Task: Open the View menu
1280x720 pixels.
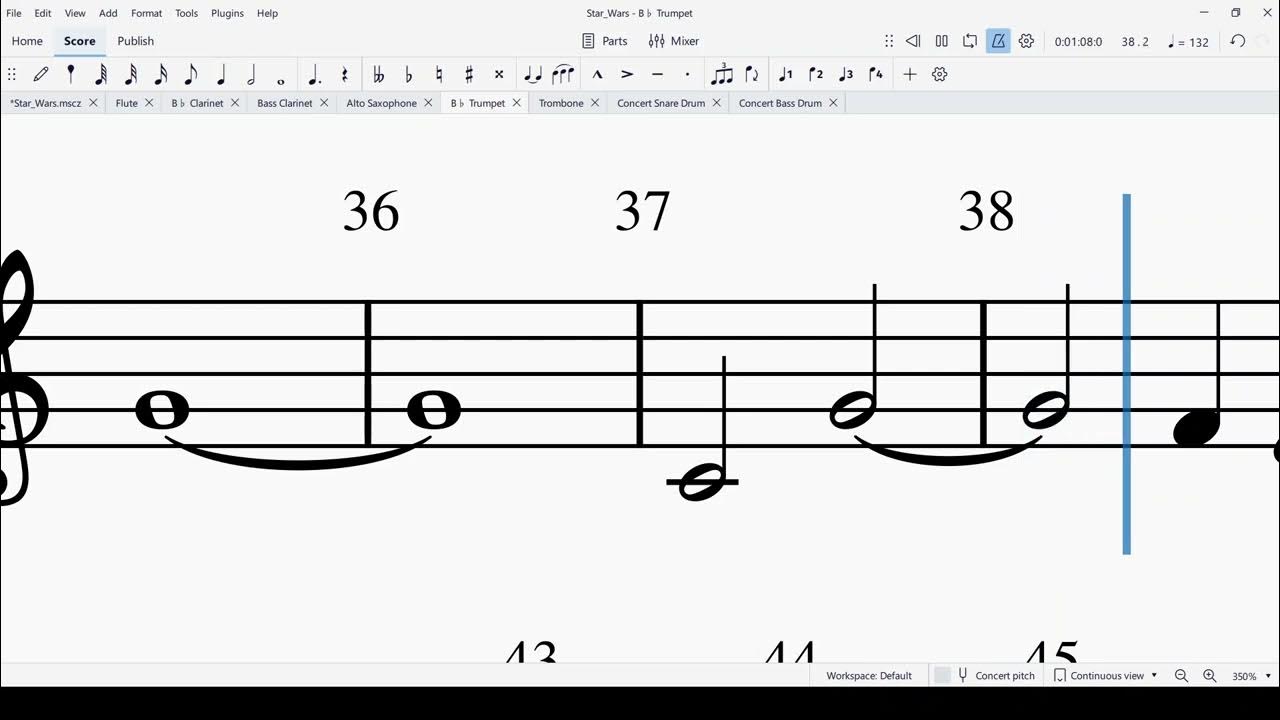Action: click(x=75, y=13)
